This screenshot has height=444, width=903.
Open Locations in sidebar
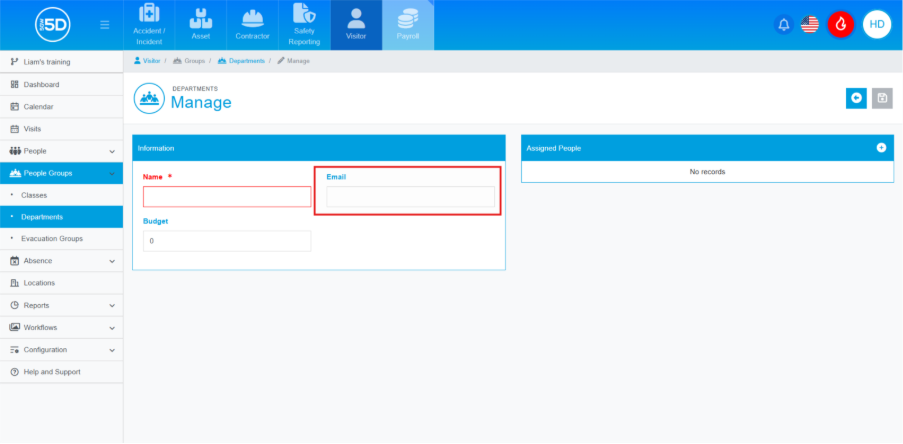61,283
